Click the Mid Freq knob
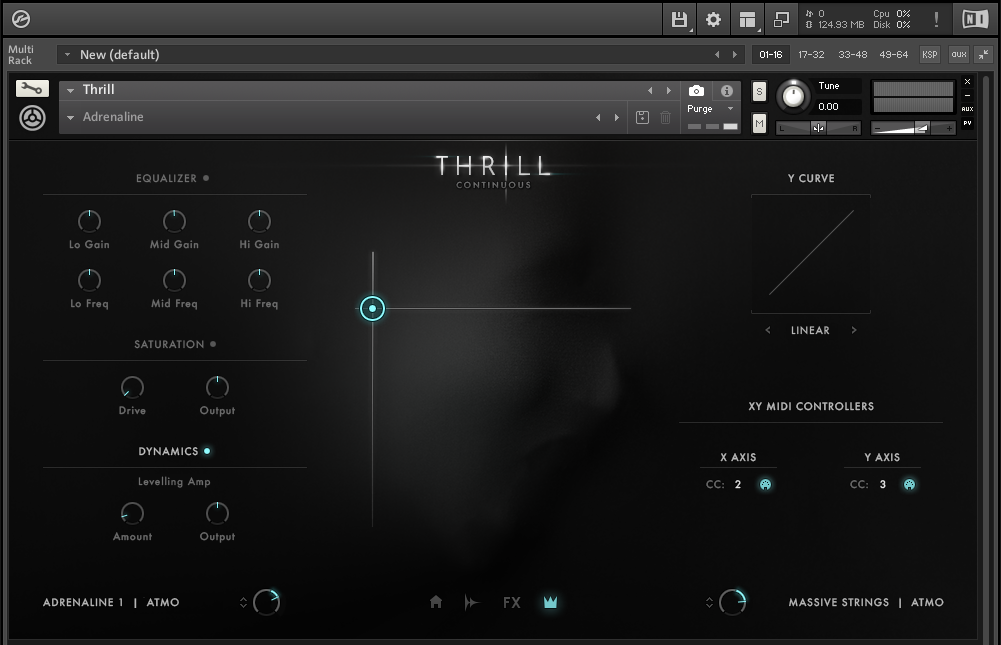 point(174,280)
